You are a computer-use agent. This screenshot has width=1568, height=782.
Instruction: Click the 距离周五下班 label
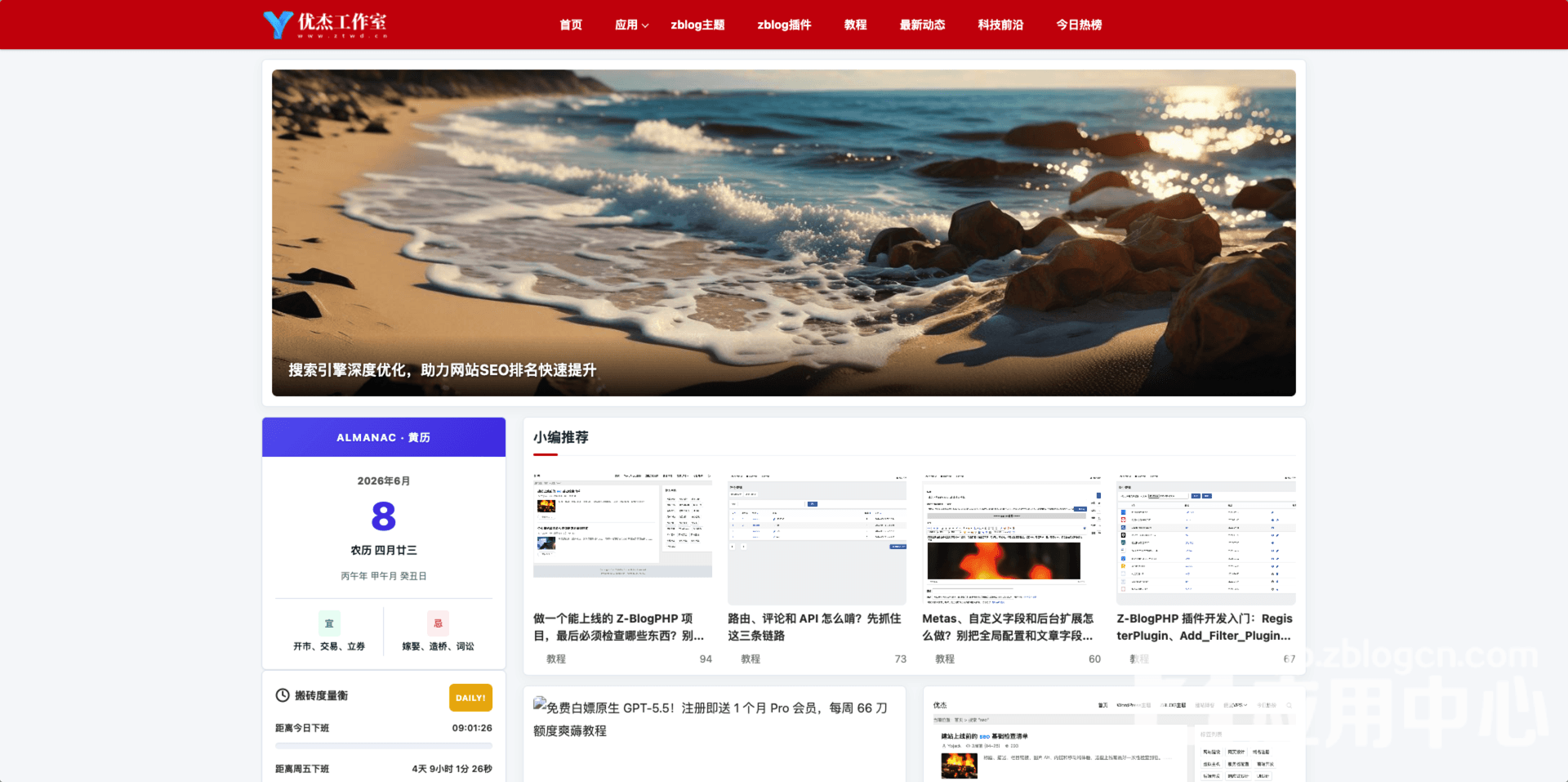302,769
